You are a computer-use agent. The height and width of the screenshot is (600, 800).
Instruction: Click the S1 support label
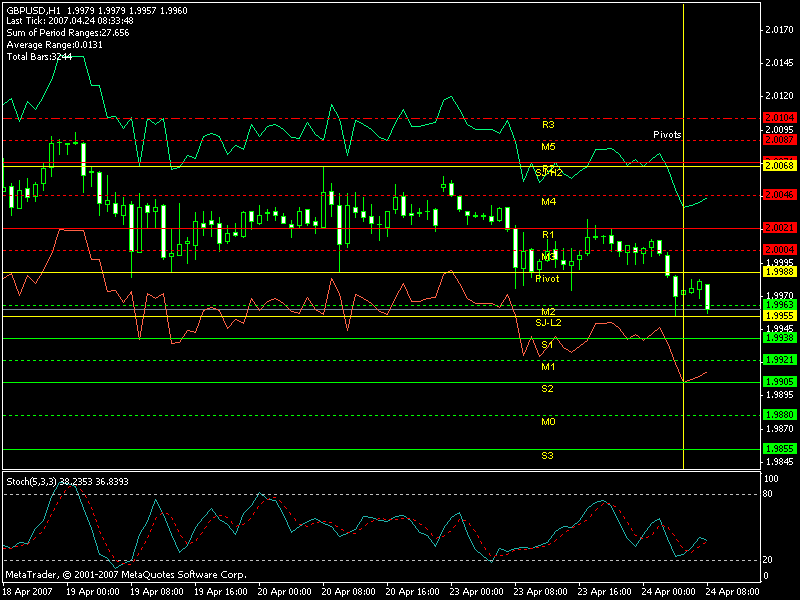548,344
